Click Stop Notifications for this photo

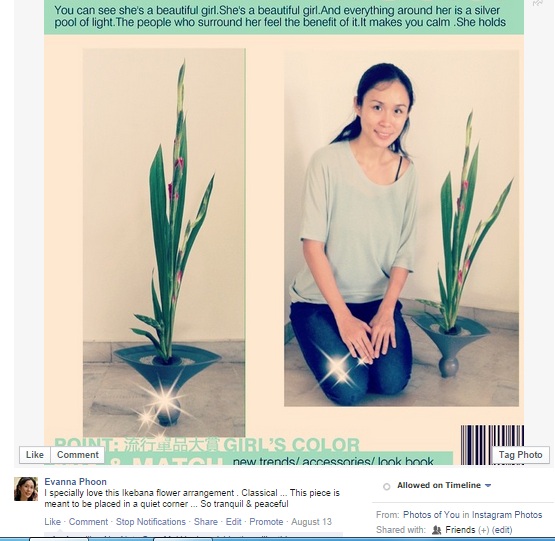click(x=151, y=522)
